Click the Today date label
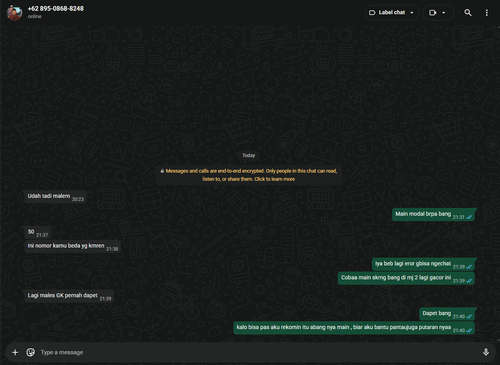 point(249,155)
